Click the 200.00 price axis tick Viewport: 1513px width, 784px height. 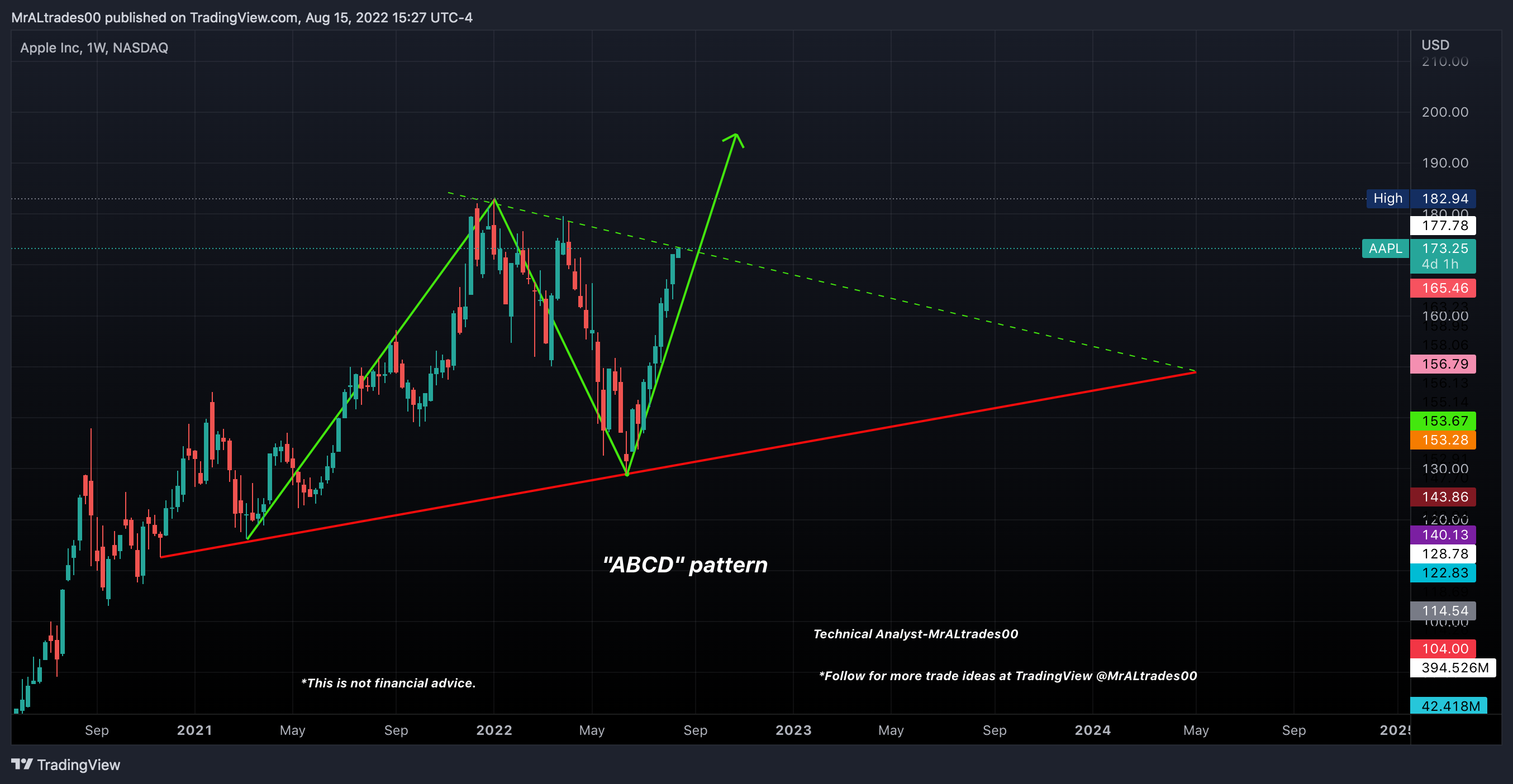(x=1445, y=112)
